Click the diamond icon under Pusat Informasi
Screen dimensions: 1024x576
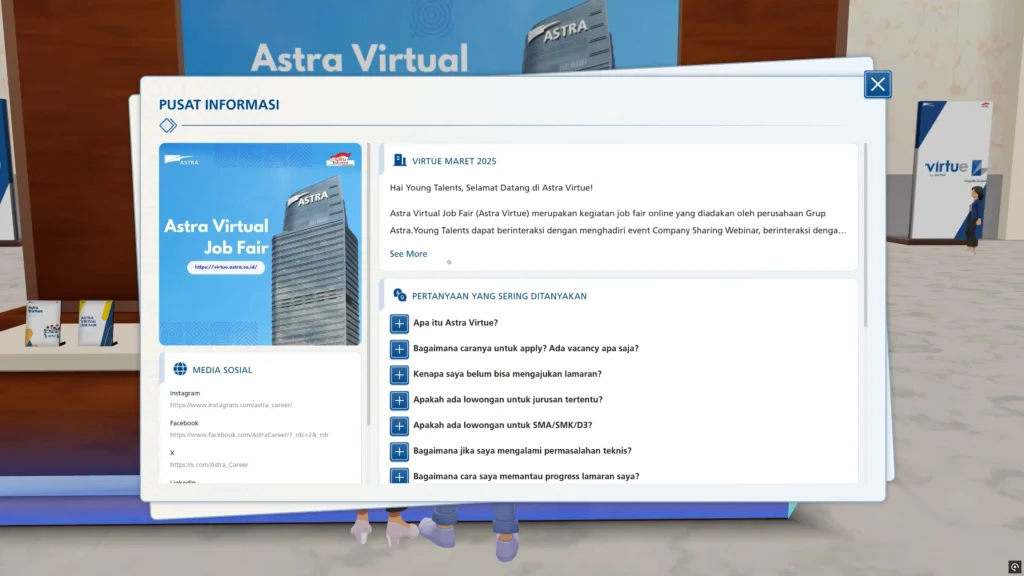(x=168, y=125)
